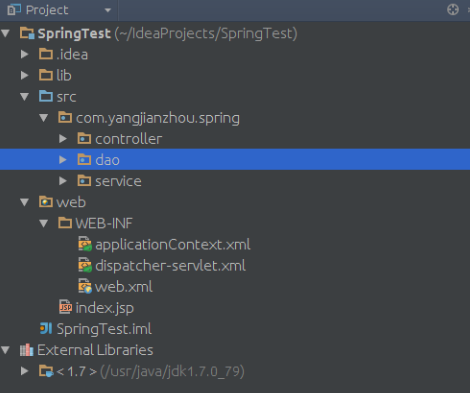The width and height of the screenshot is (470, 393).
Task: Click the dao package icon
Action: [x=84, y=159]
